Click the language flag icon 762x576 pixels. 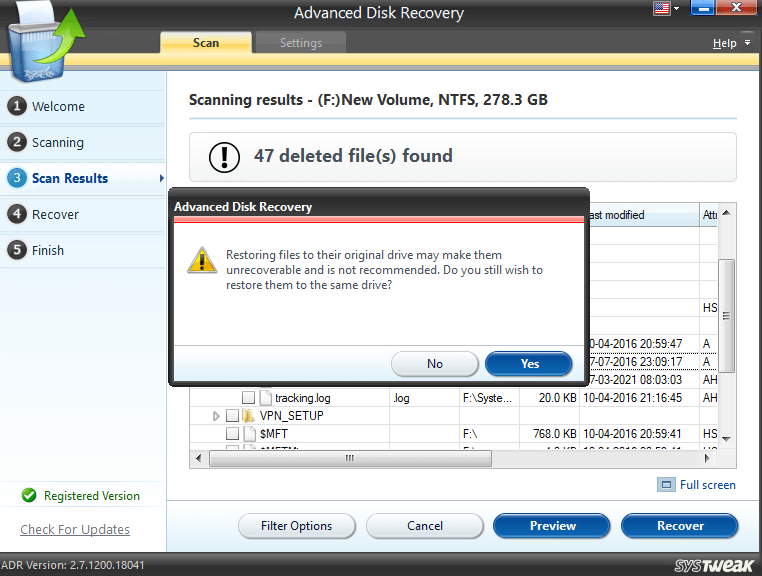click(661, 9)
